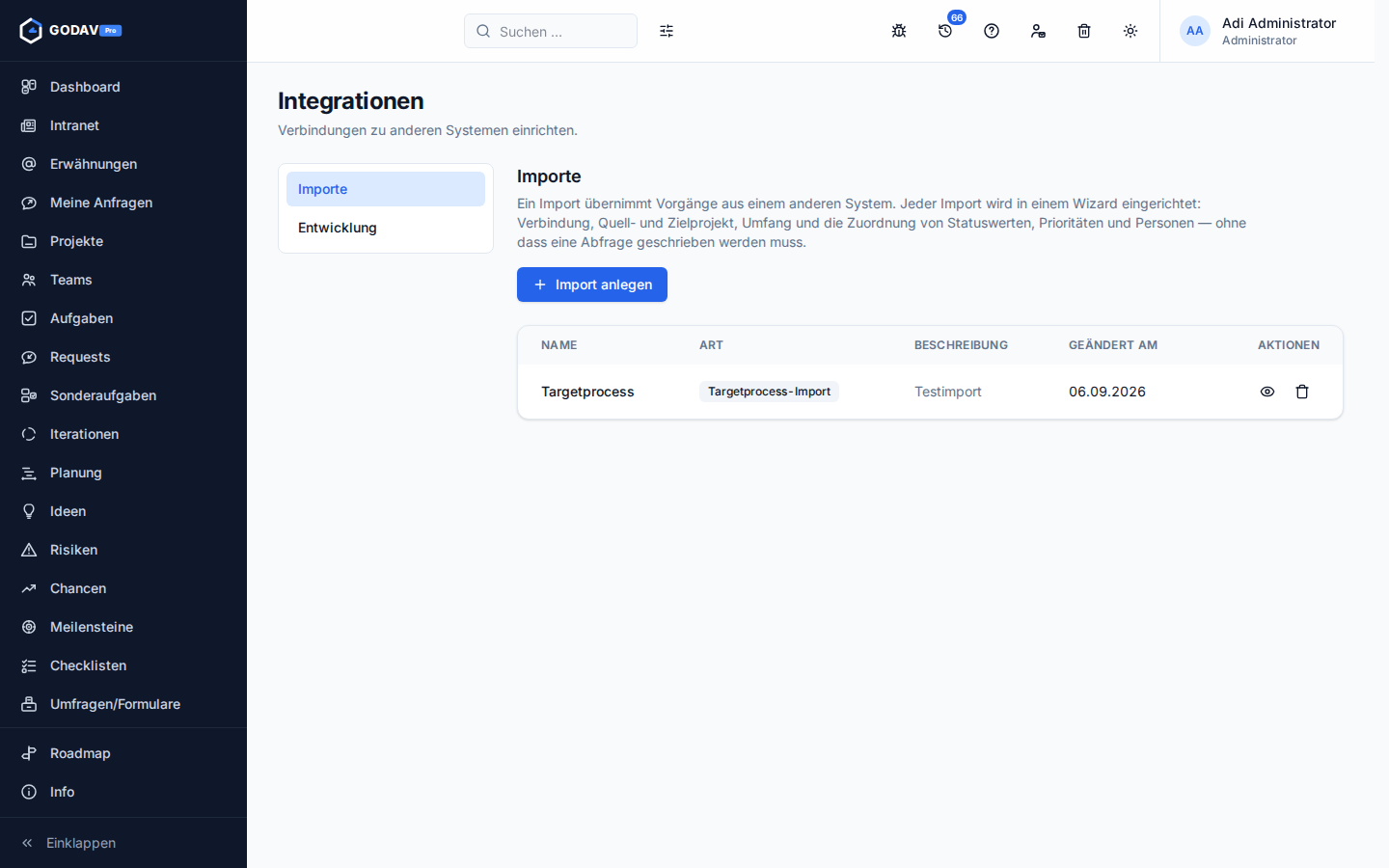
Task: Navigate to Iterationen
Action: pos(123,434)
